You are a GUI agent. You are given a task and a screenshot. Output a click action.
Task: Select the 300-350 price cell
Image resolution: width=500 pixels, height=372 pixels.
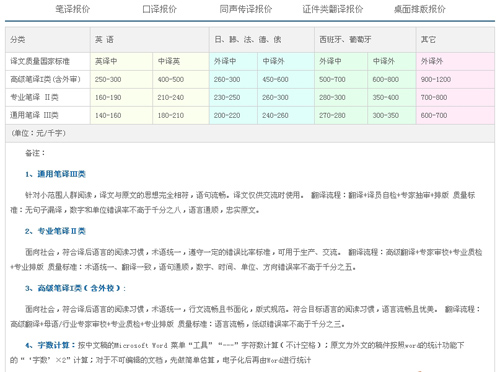[392, 115]
